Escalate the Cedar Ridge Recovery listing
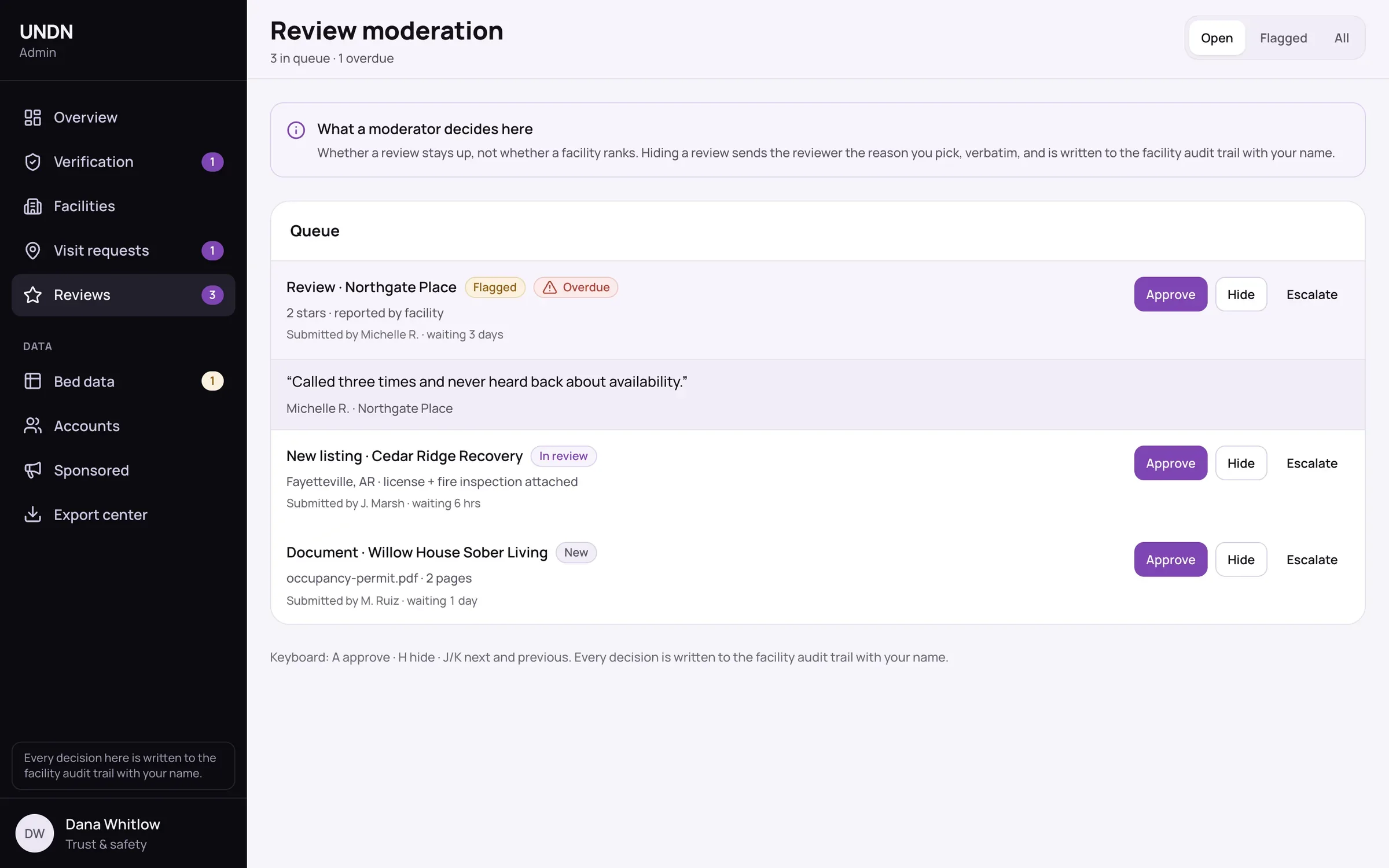Screen dimensions: 1389x868 tap(1311, 463)
